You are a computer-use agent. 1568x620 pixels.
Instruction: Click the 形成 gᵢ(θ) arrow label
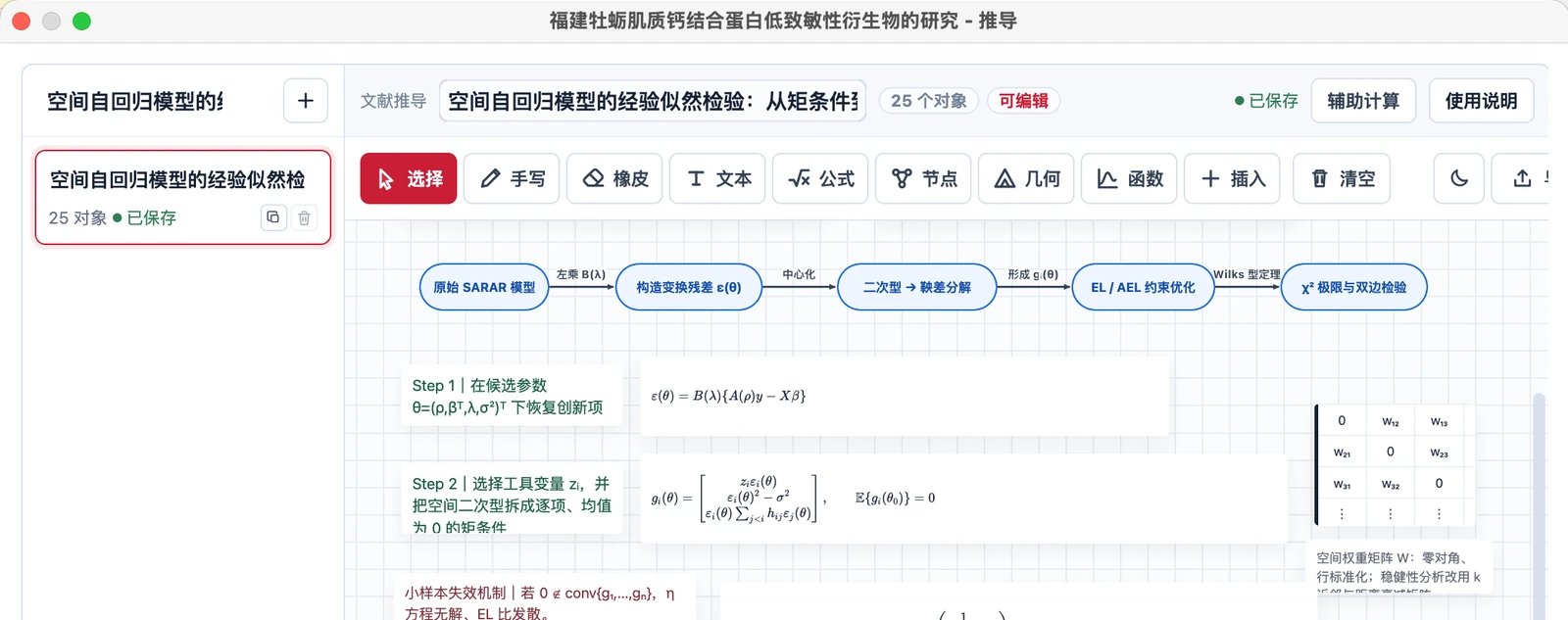click(x=1033, y=274)
